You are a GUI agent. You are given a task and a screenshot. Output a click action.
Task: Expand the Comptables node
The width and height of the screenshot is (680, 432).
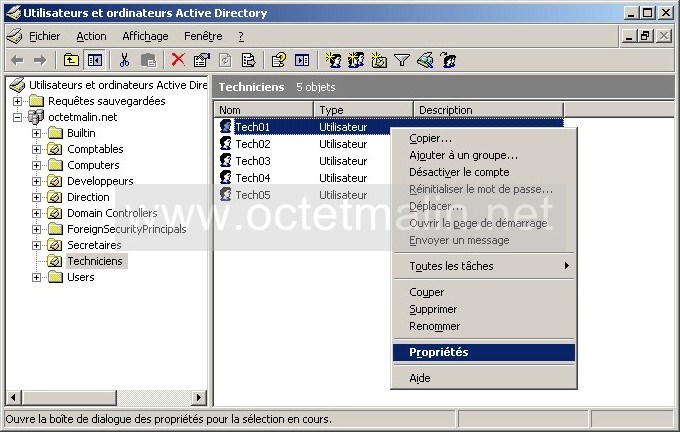(x=36, y=149)
